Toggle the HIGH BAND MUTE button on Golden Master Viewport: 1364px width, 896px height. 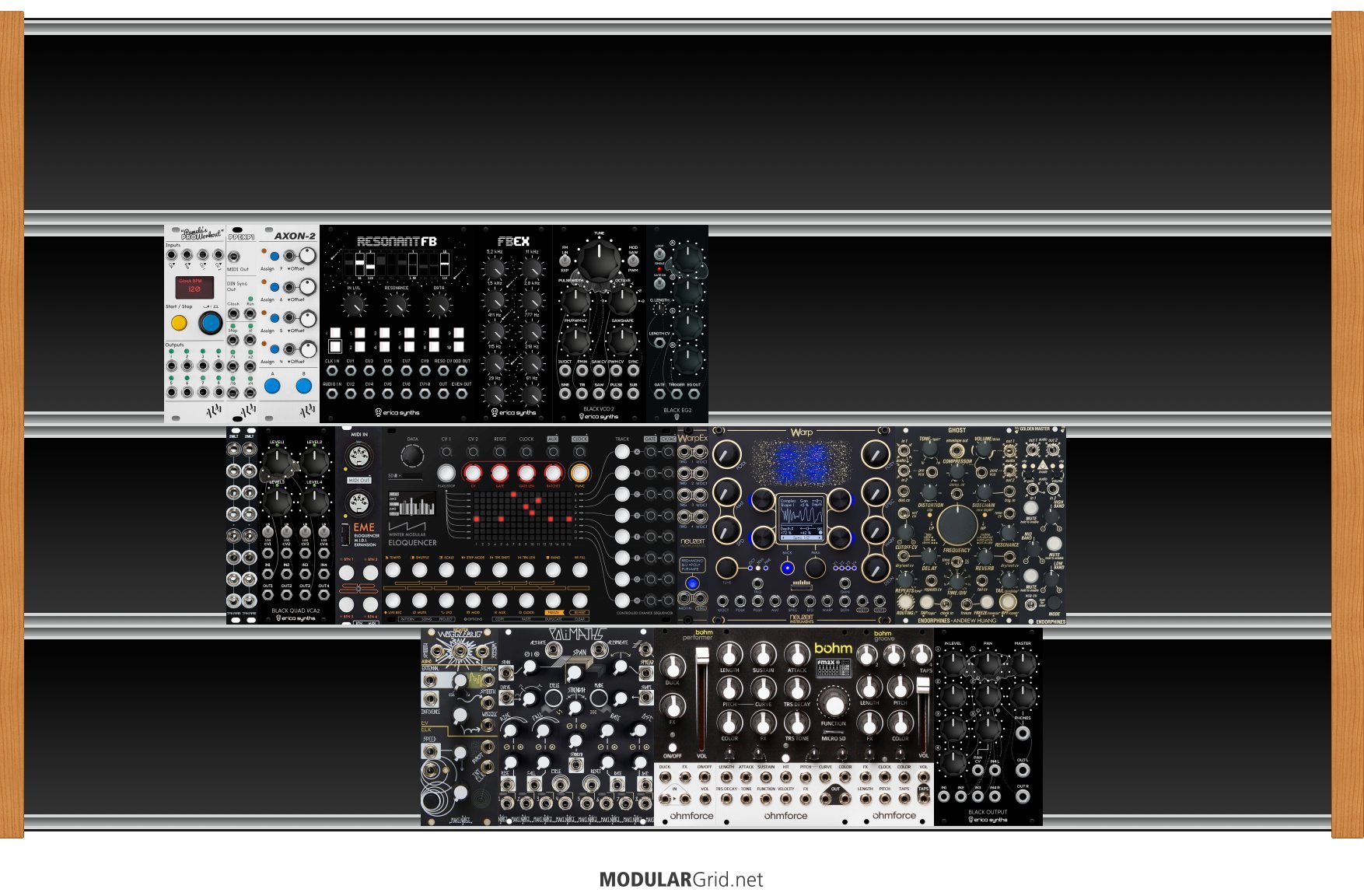click(x=1031, y=508)
